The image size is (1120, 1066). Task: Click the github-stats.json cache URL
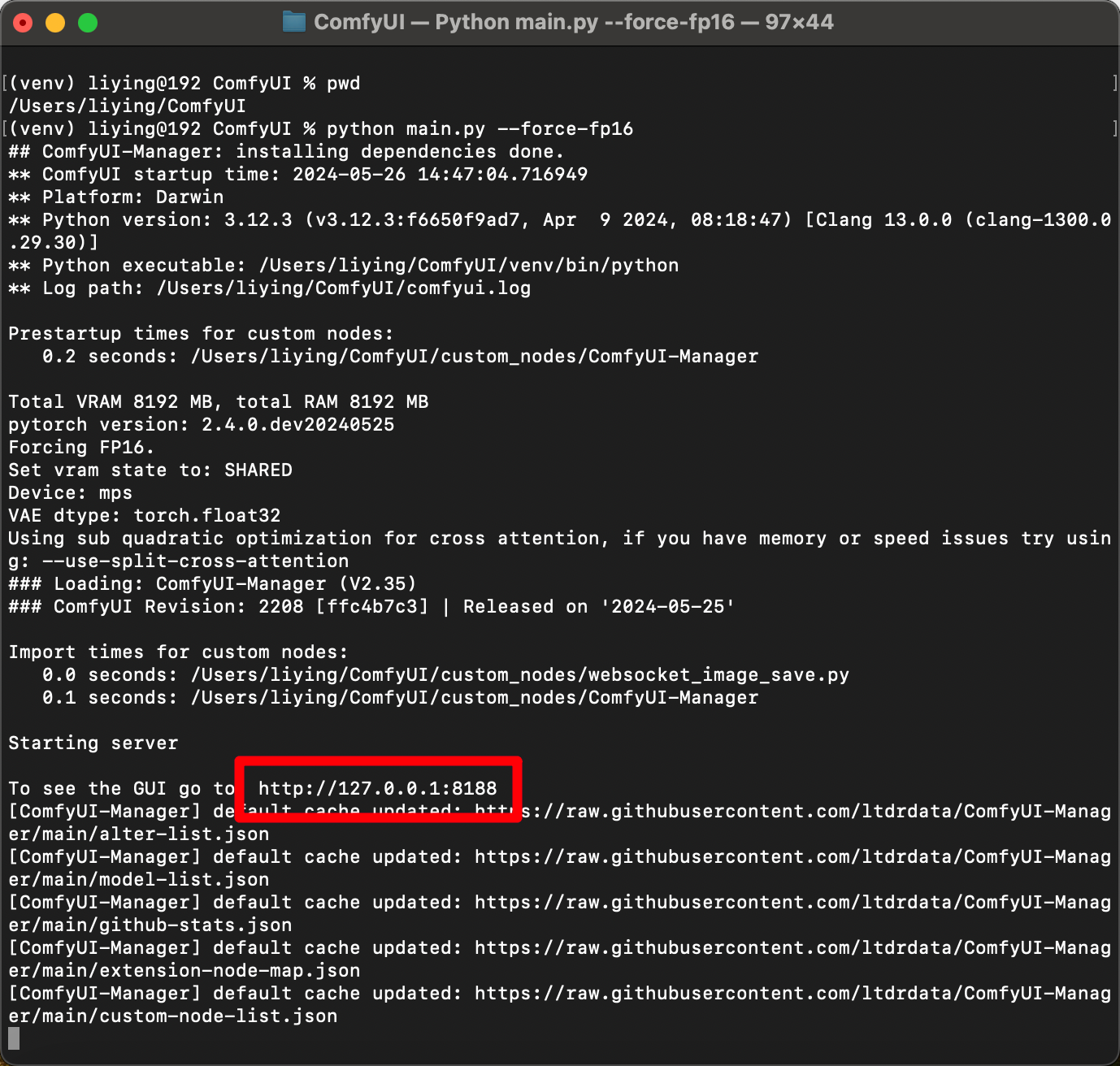(559, 913)
